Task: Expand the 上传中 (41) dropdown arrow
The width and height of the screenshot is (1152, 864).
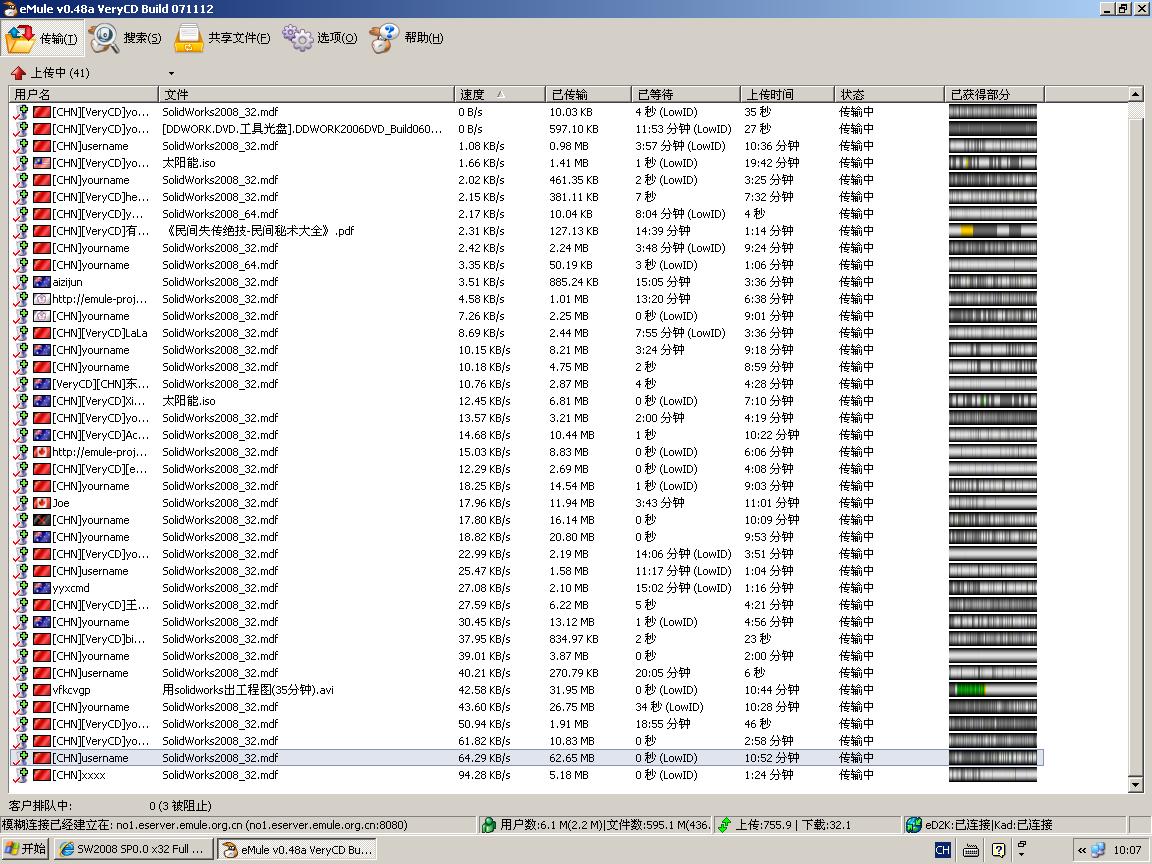Action: [171, 73]
